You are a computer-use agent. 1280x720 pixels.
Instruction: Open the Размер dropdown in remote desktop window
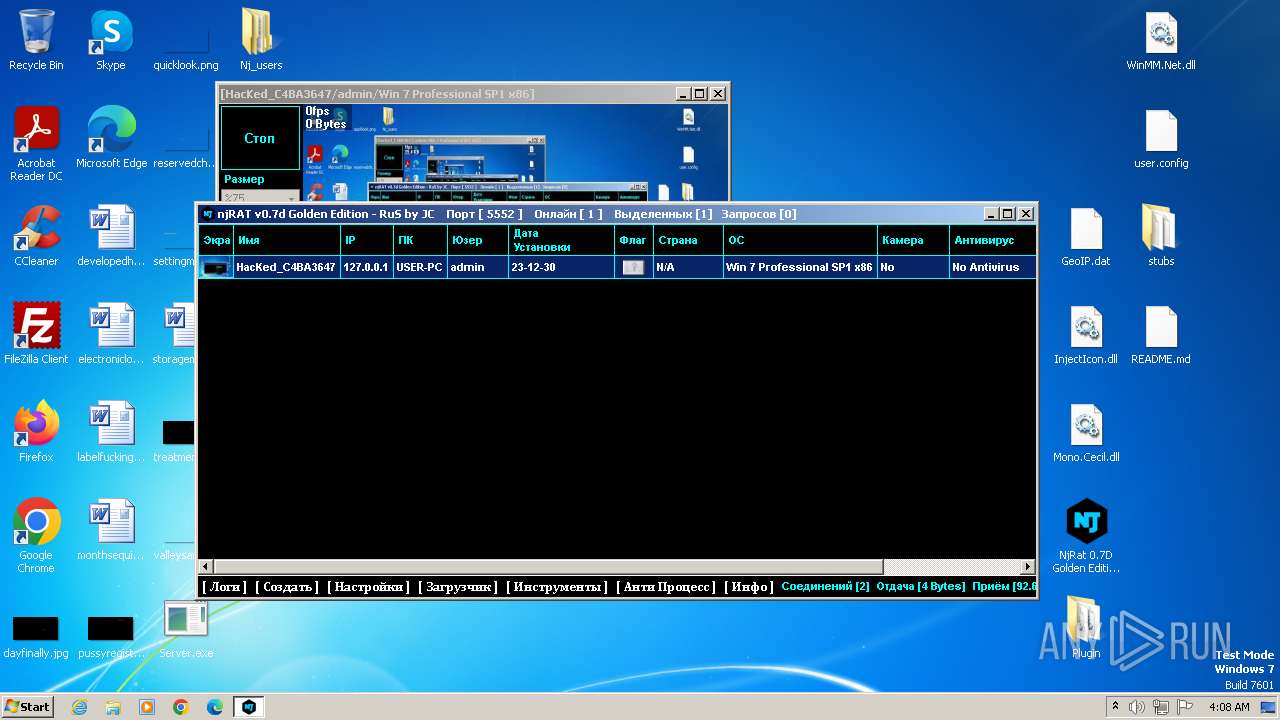coord(260,197)
